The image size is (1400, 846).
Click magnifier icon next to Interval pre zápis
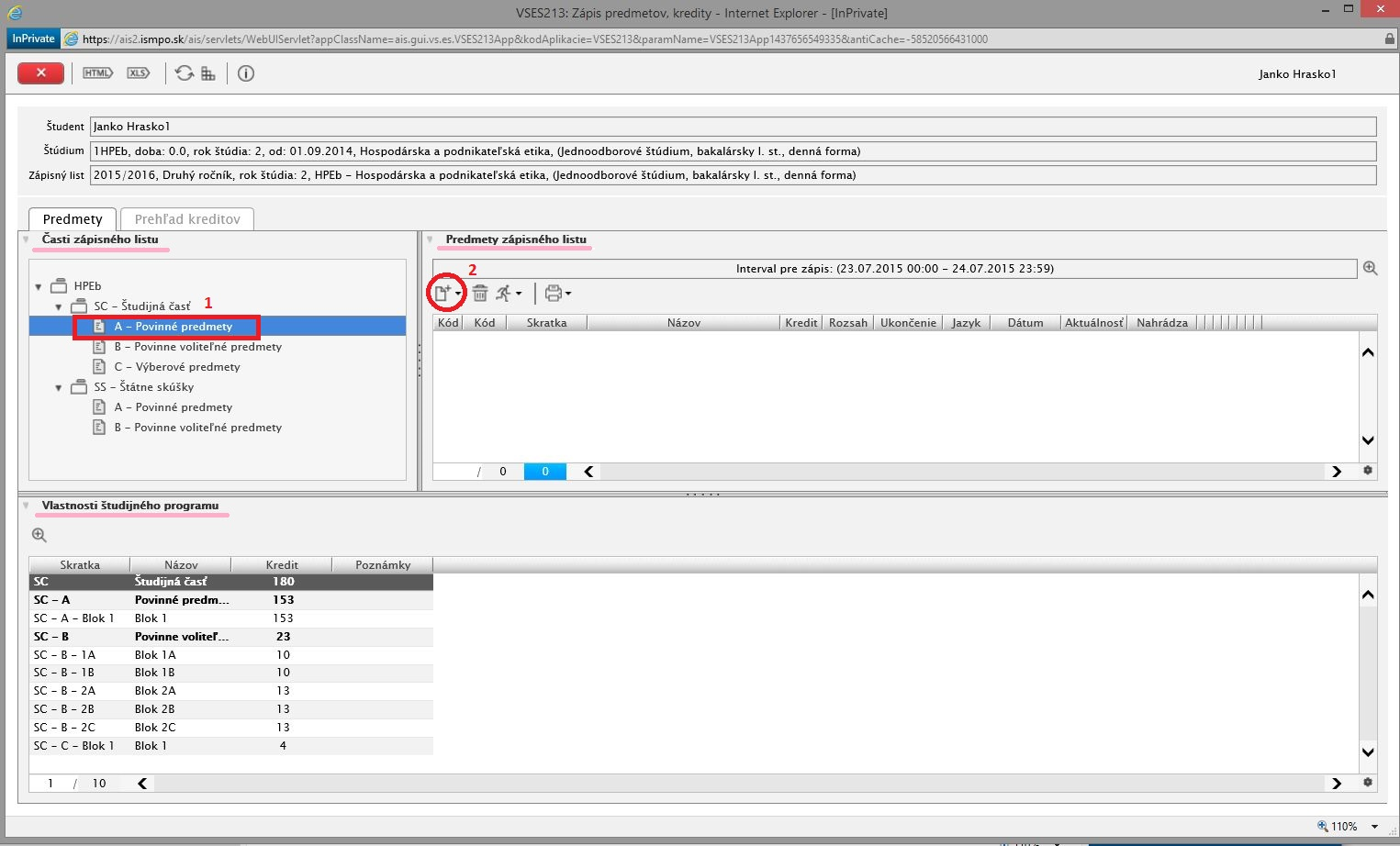coord(1370,268)
